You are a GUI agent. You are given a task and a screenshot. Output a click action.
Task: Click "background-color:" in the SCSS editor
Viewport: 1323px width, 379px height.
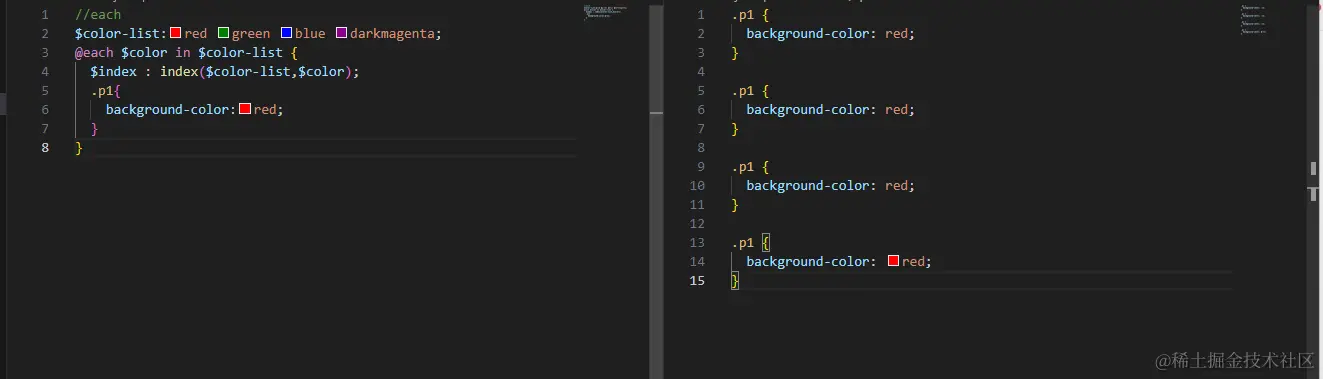171,109
